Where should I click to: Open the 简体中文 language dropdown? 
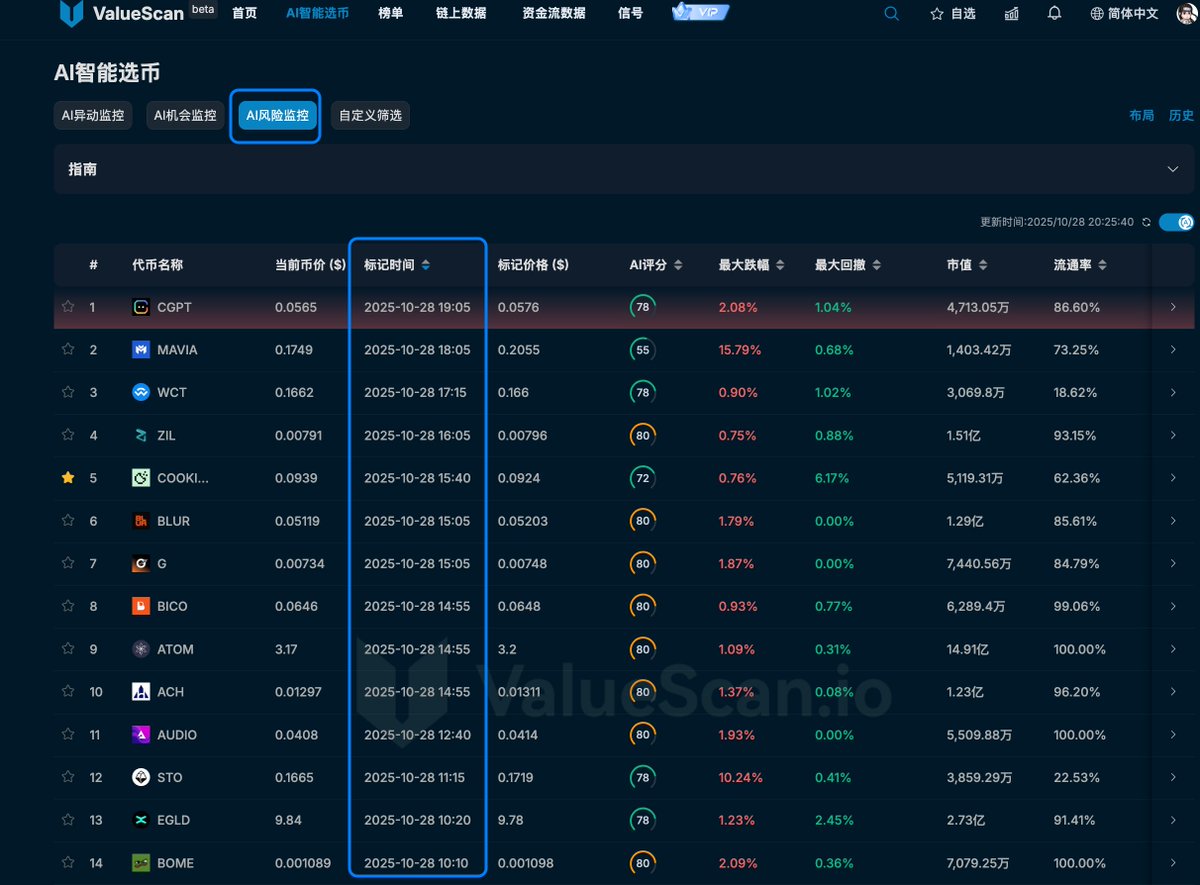(1125, 14)
